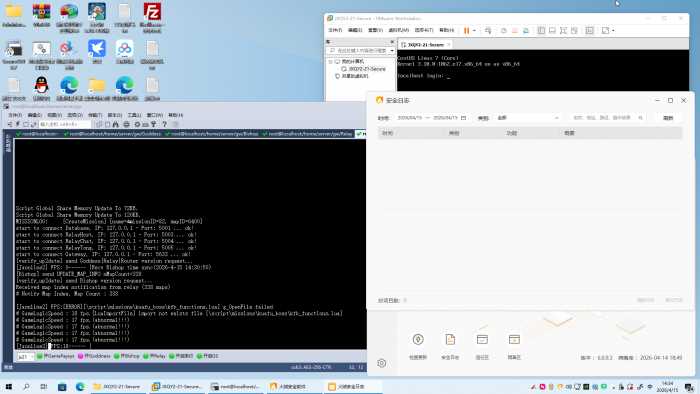Image resolution: width=700 pixels, height=394 pixels.
Task: Click the Windows Start button
Action: pos(8,386)
